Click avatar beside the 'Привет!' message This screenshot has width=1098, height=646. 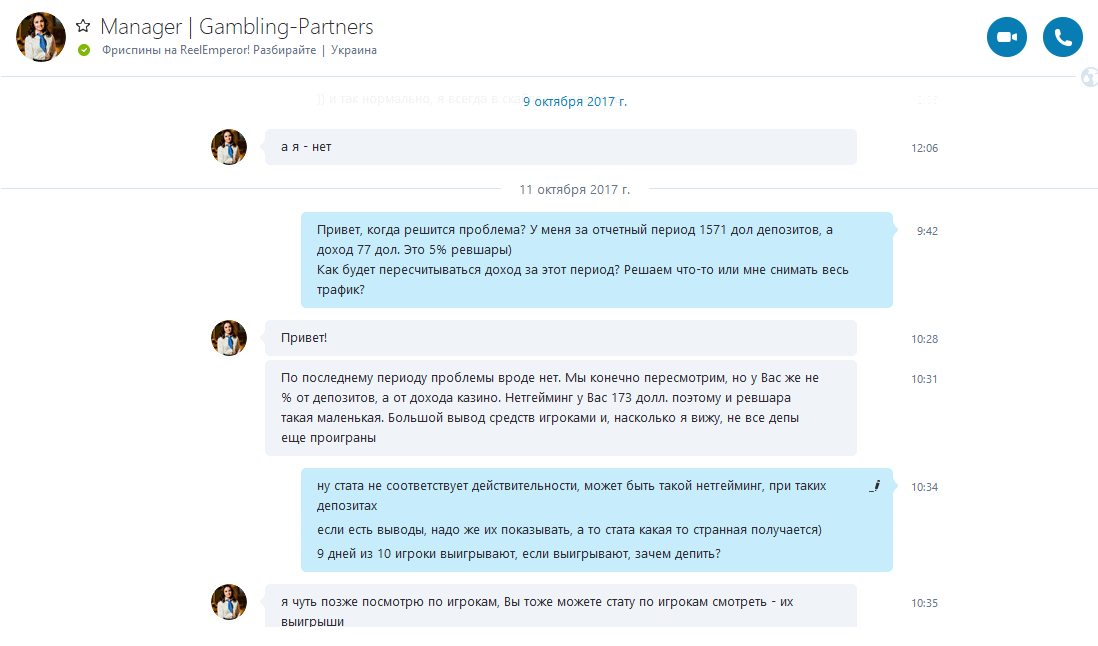tap(229, 338)
